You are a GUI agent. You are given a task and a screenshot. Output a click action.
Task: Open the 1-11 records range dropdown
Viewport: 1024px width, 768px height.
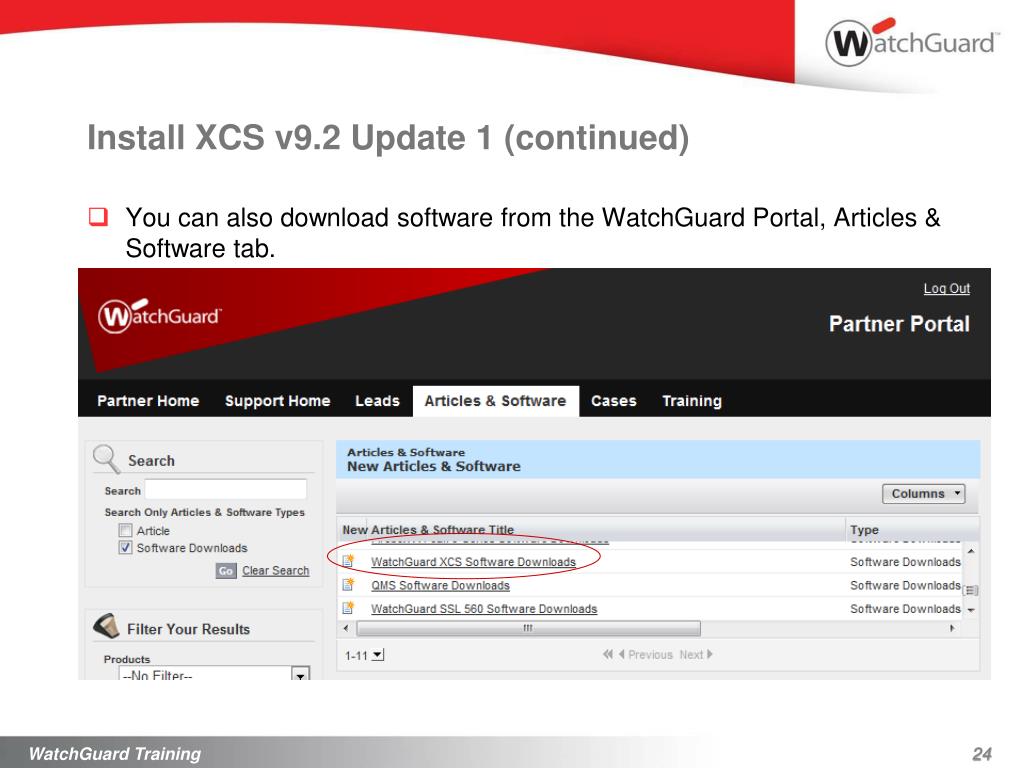tap(378, 654)
